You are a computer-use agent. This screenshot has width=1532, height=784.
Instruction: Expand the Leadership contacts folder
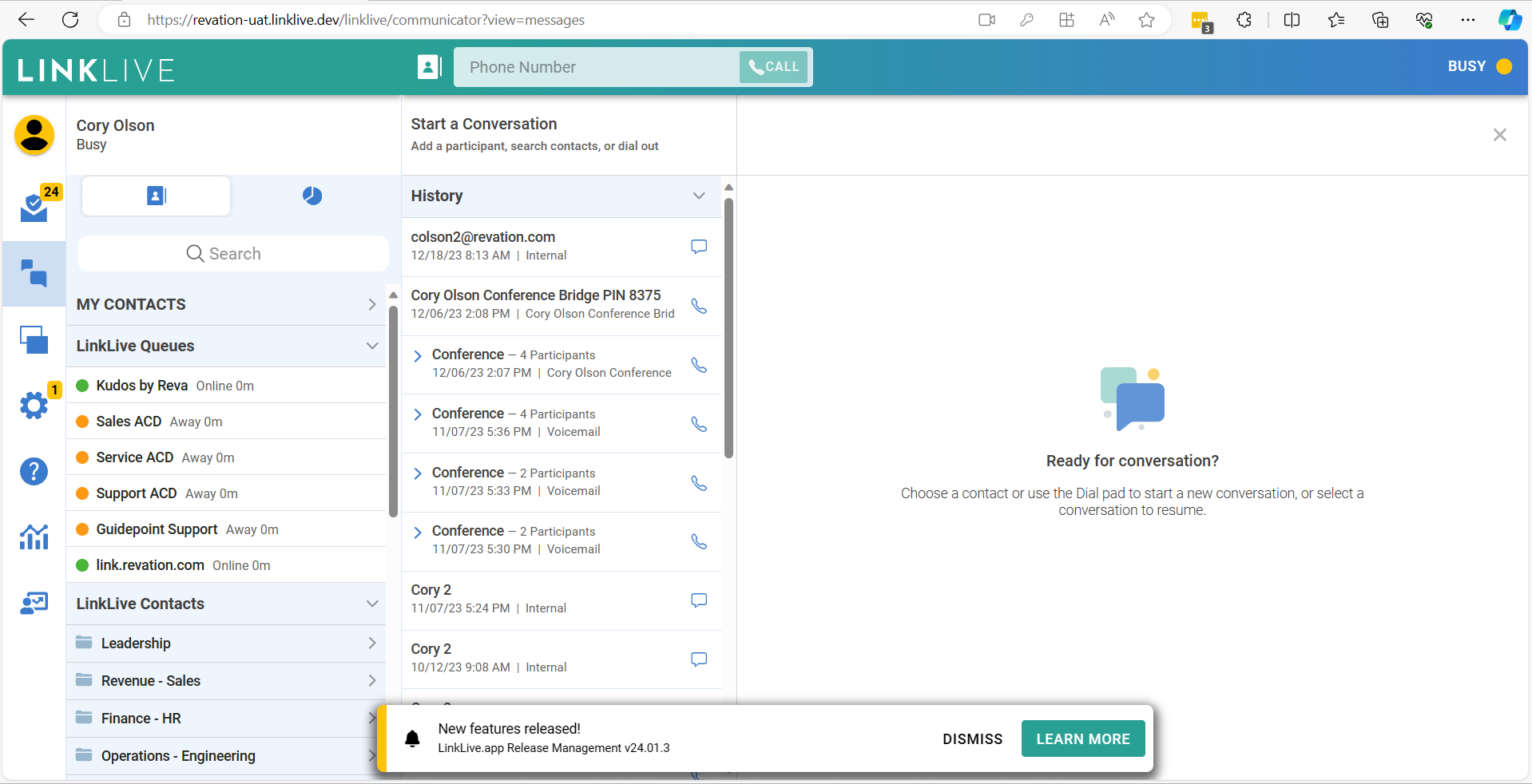(372, 643)
